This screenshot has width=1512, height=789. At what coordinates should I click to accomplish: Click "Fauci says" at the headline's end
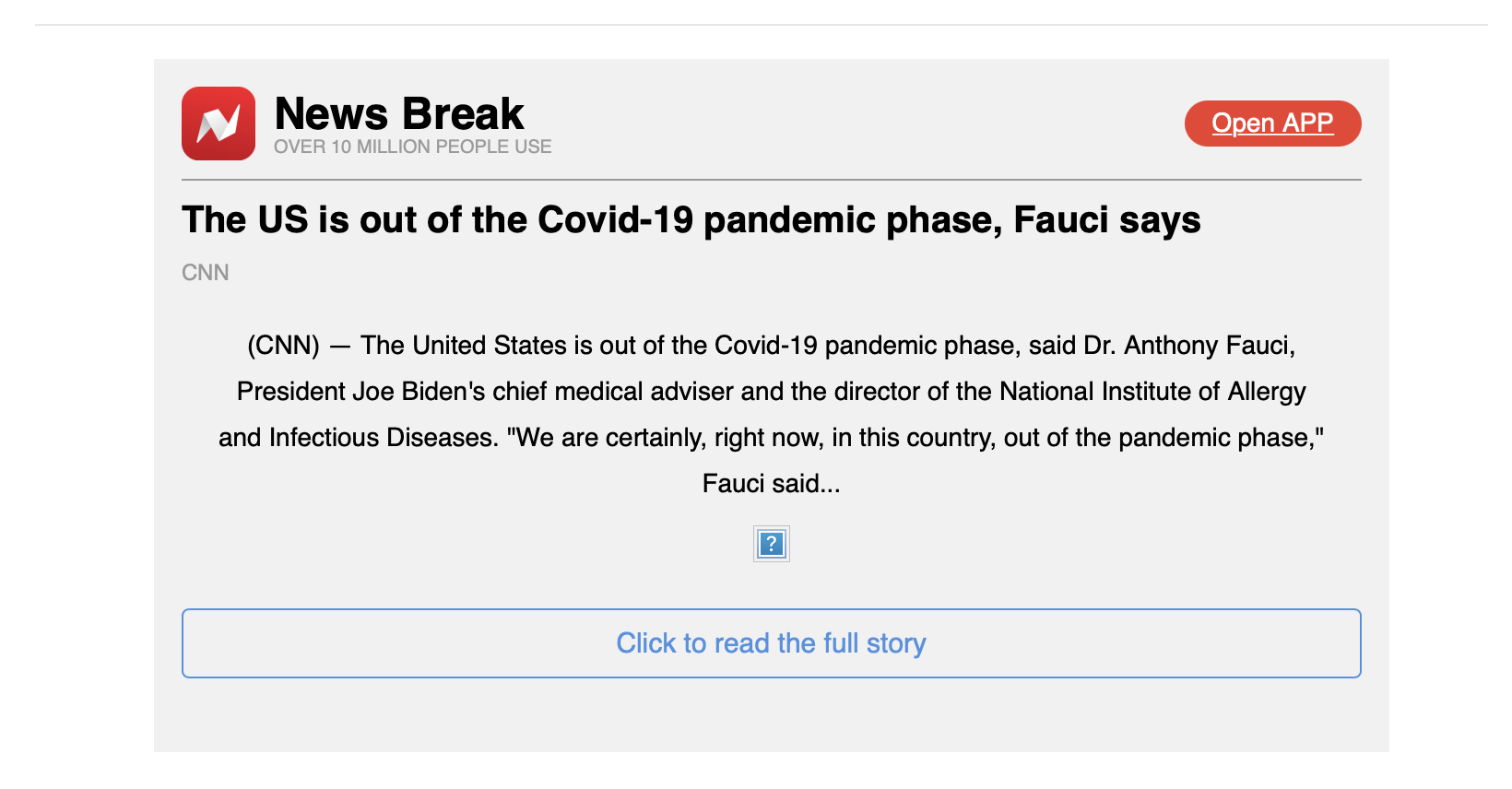(x=1106, y=220)
